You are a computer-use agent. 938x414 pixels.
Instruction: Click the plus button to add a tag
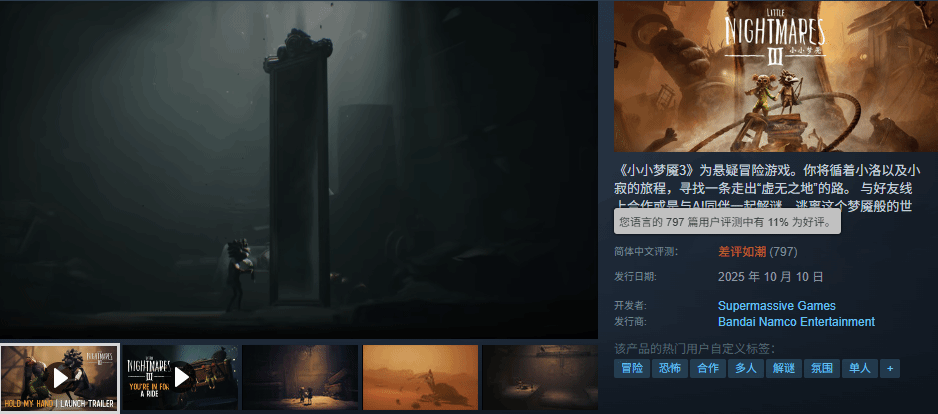(x=889, y=368)
